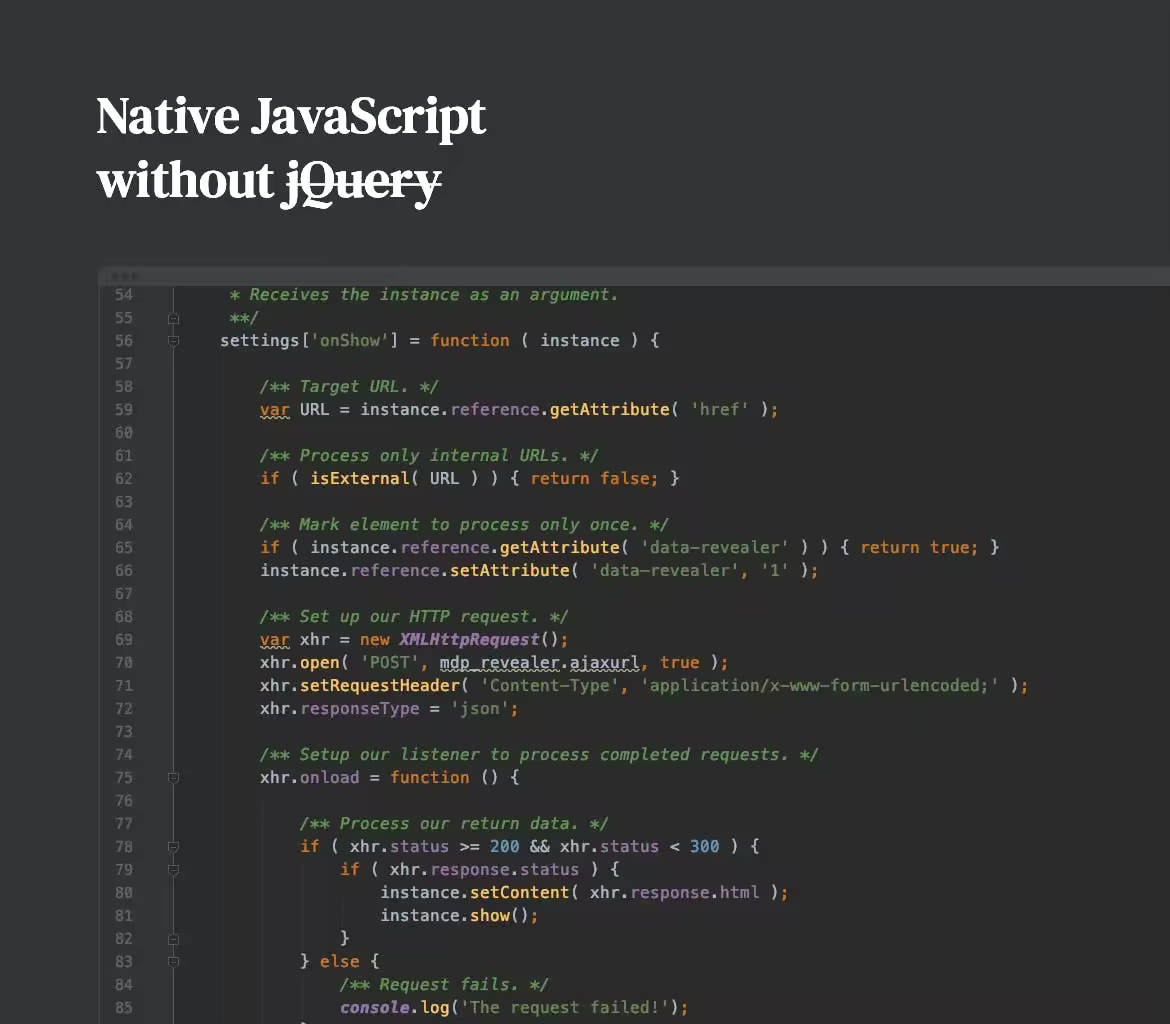Collapse the nested if fold on line 79

pyautogui.click(x=173, y=870)
